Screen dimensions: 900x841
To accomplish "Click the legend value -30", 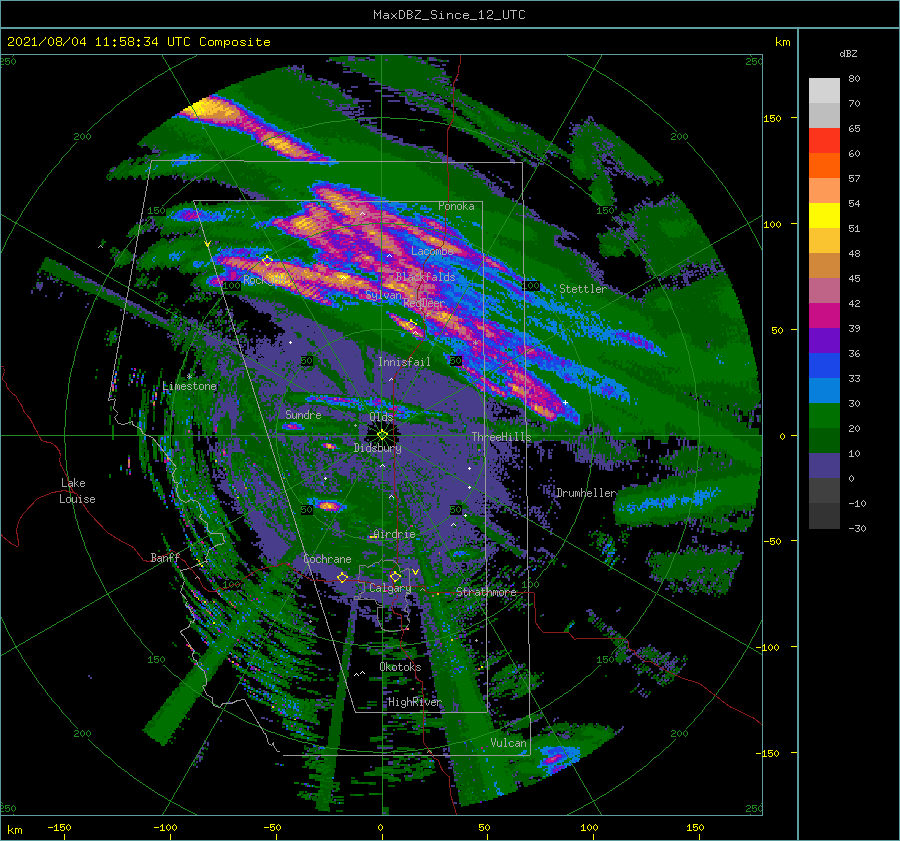I will tap(857, 528).
